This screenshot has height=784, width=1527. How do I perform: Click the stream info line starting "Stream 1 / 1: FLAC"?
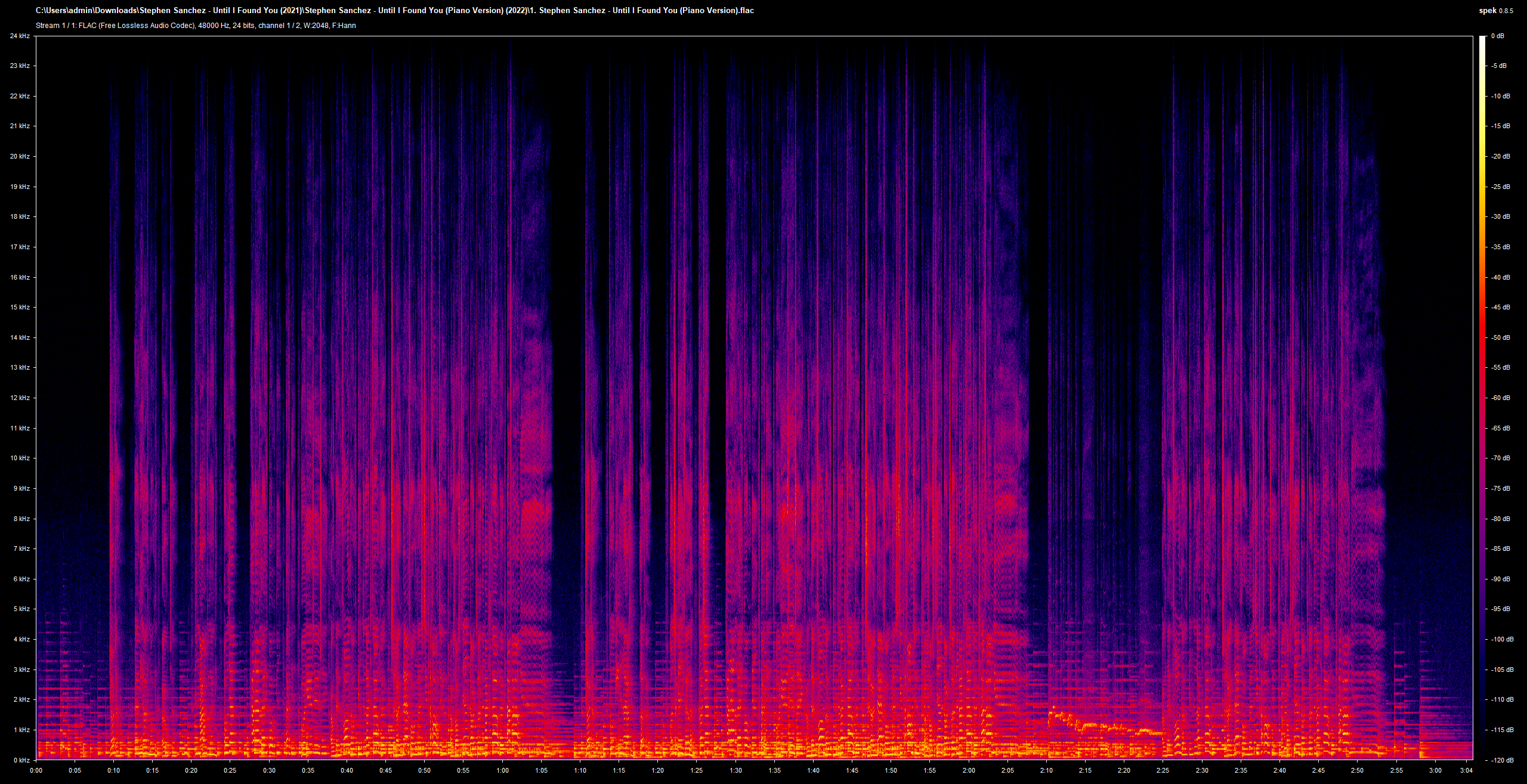[x=196, y=26]
